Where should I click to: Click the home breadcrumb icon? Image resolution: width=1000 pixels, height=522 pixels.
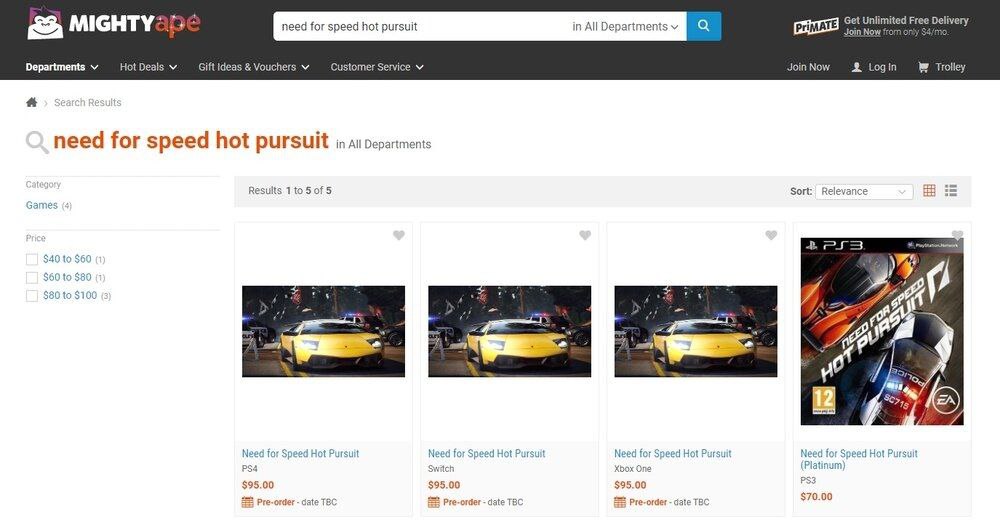pyautogui.click(x=31, y=102)
